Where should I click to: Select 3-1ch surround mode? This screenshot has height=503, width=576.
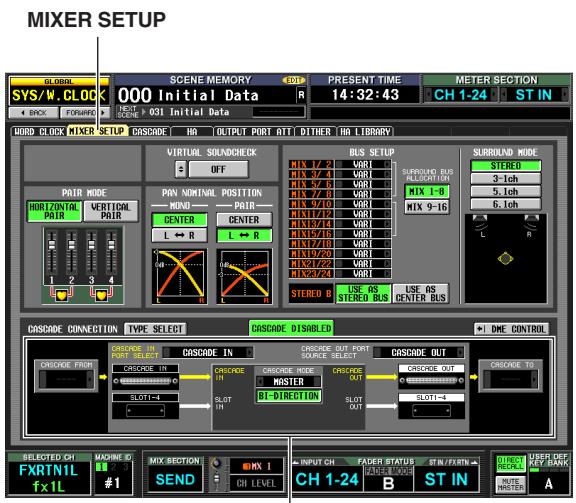[x=505, y=179]
